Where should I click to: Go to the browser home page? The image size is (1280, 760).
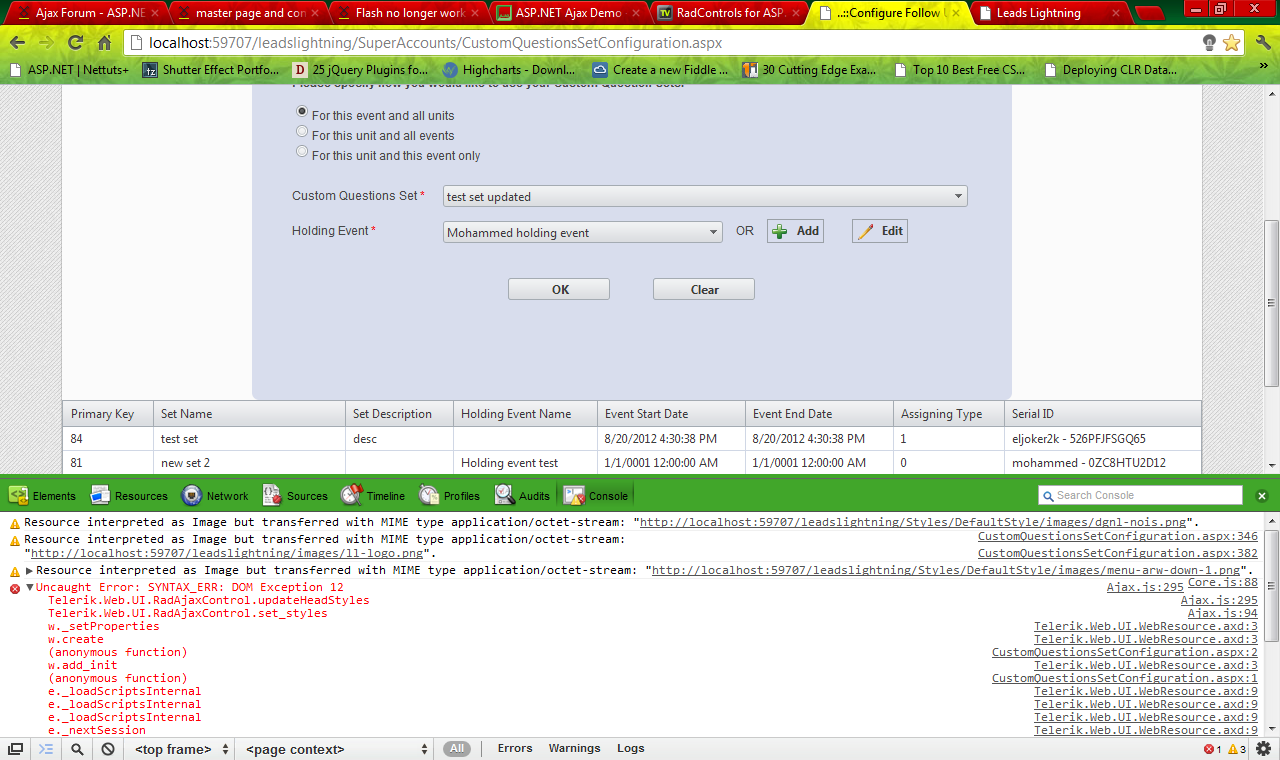[105, 43]
